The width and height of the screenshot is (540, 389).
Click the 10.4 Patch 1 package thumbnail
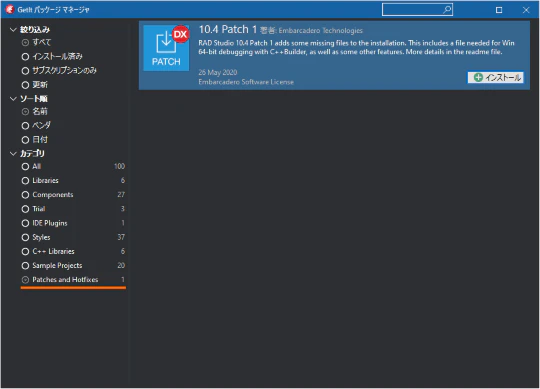point(166,48)
